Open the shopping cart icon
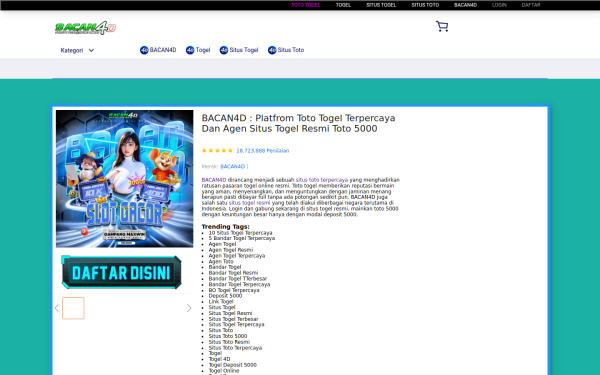This screenshot has width=600, height=375. (442, 26)
